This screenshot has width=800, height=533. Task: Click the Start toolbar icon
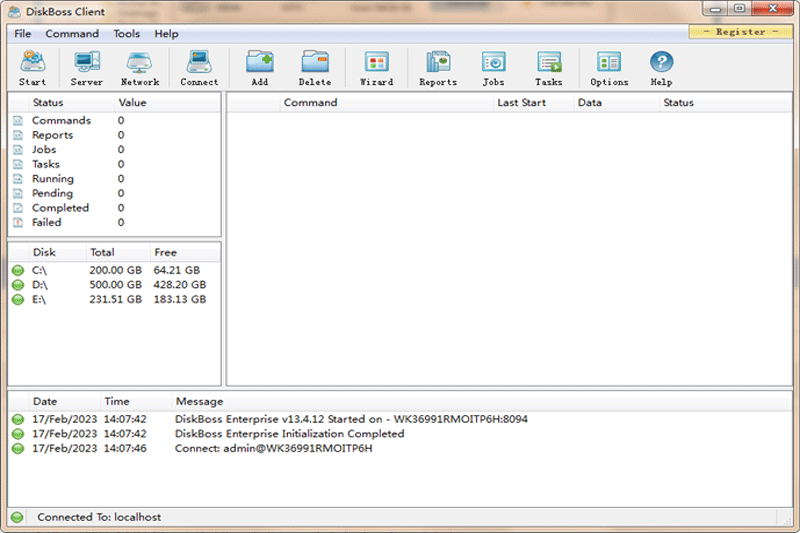coord(32,68)
